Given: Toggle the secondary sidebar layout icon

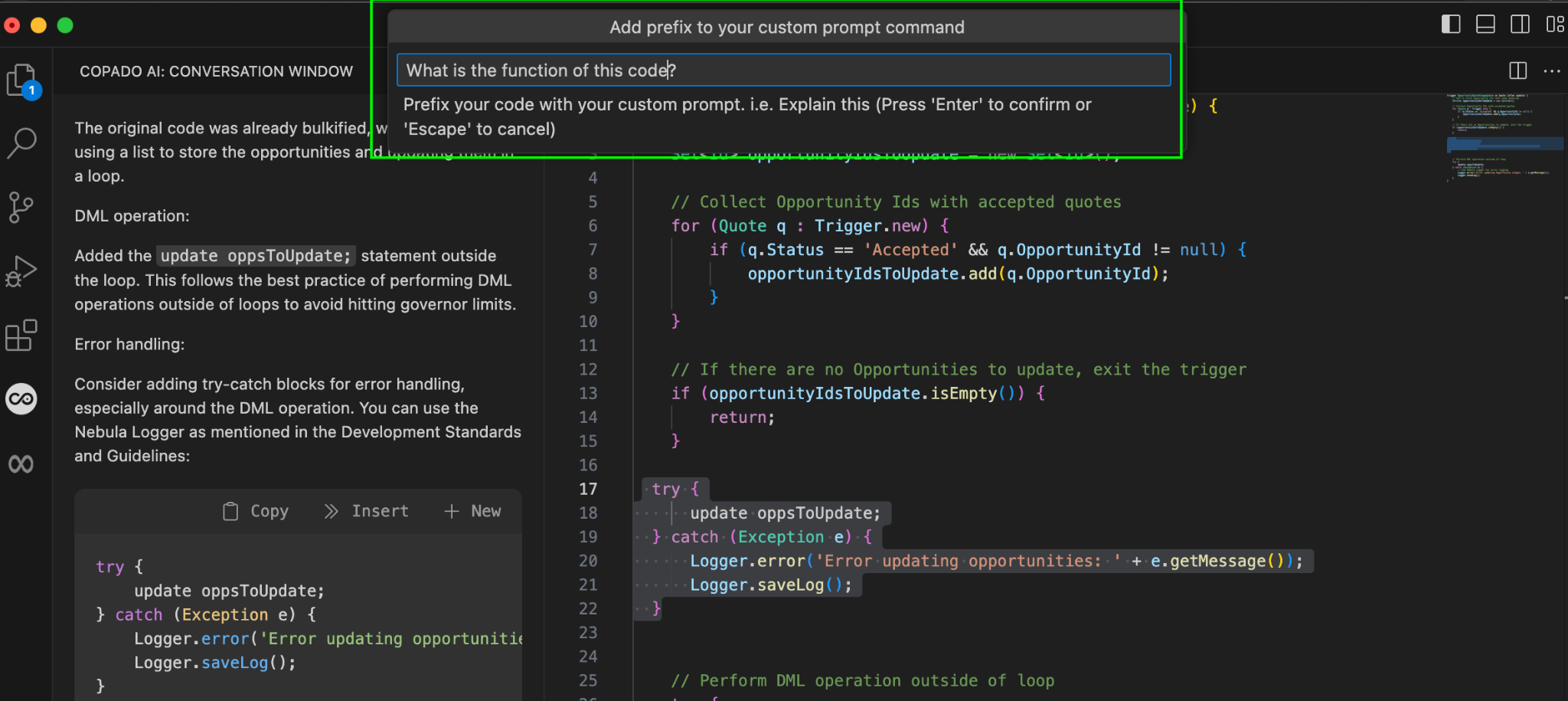Looking at the screenshot, I should pos(1521,25).
